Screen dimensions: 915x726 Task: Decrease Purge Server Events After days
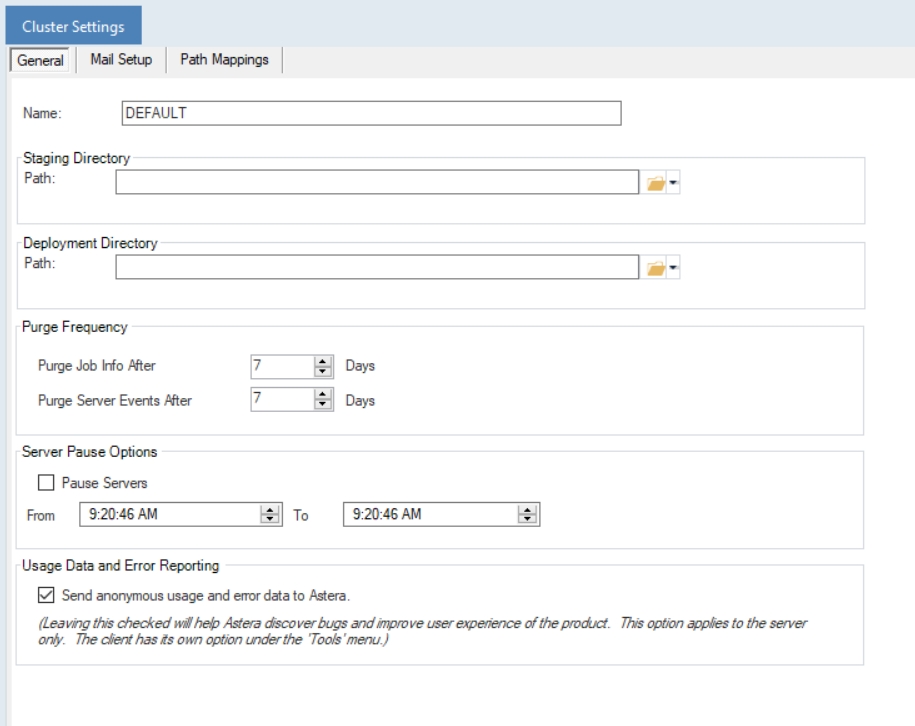323,406
